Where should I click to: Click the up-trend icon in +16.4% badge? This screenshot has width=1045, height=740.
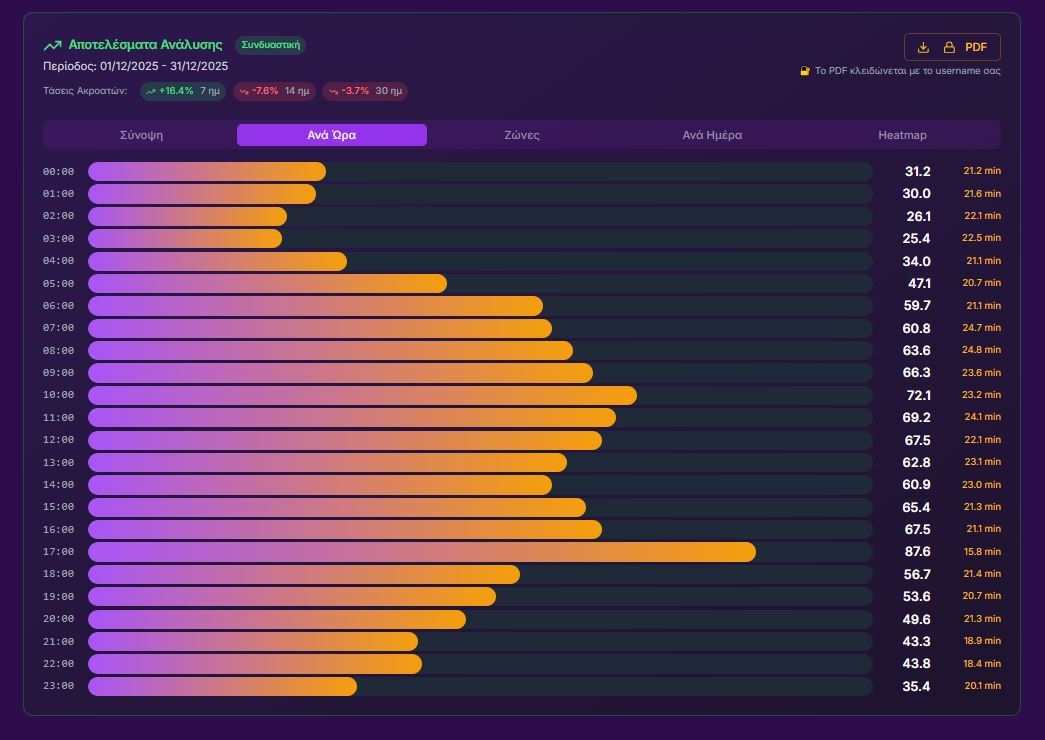[151, 92]
